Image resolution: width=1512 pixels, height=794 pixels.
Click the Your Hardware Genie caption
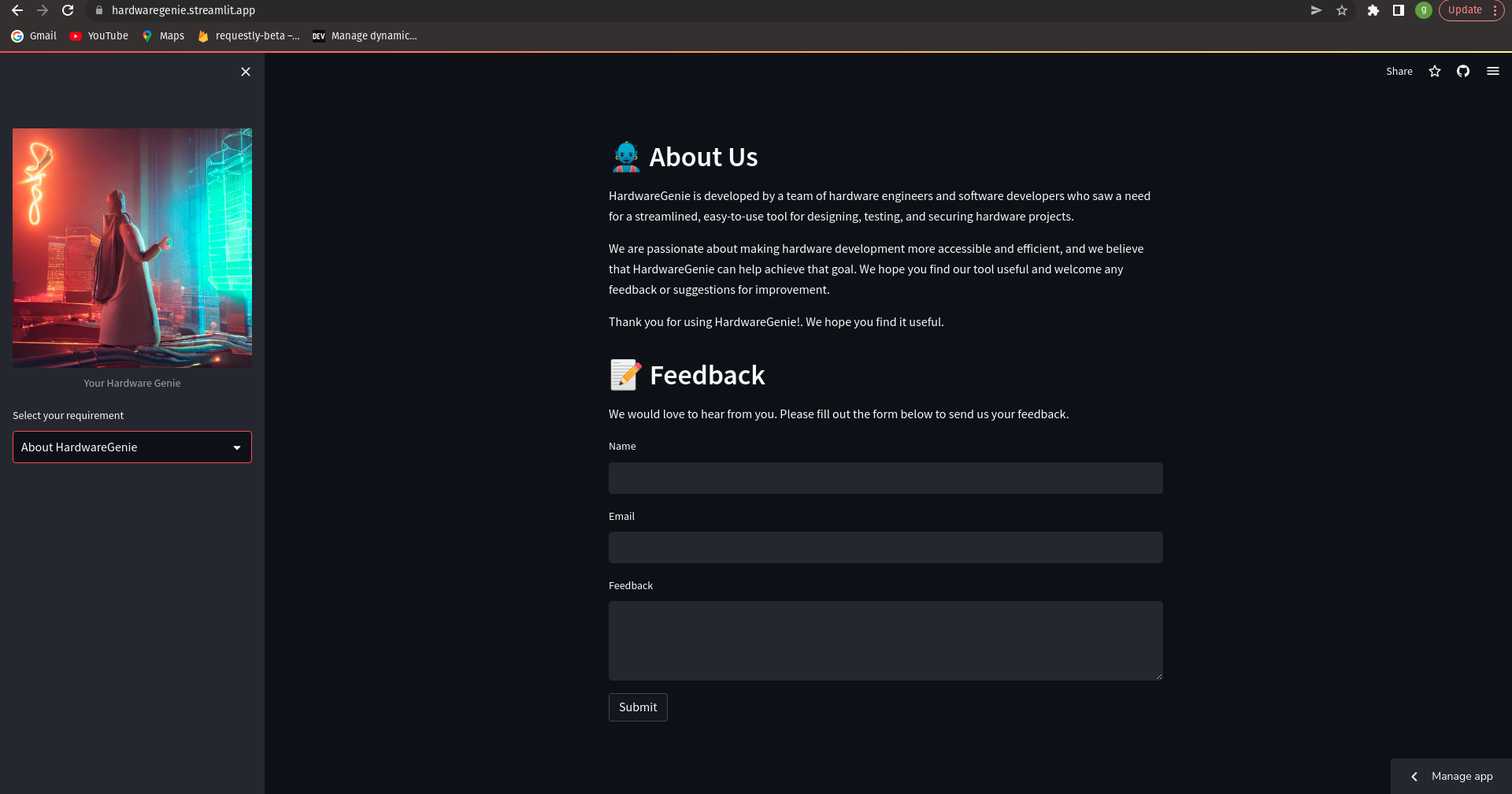(132, 384)
